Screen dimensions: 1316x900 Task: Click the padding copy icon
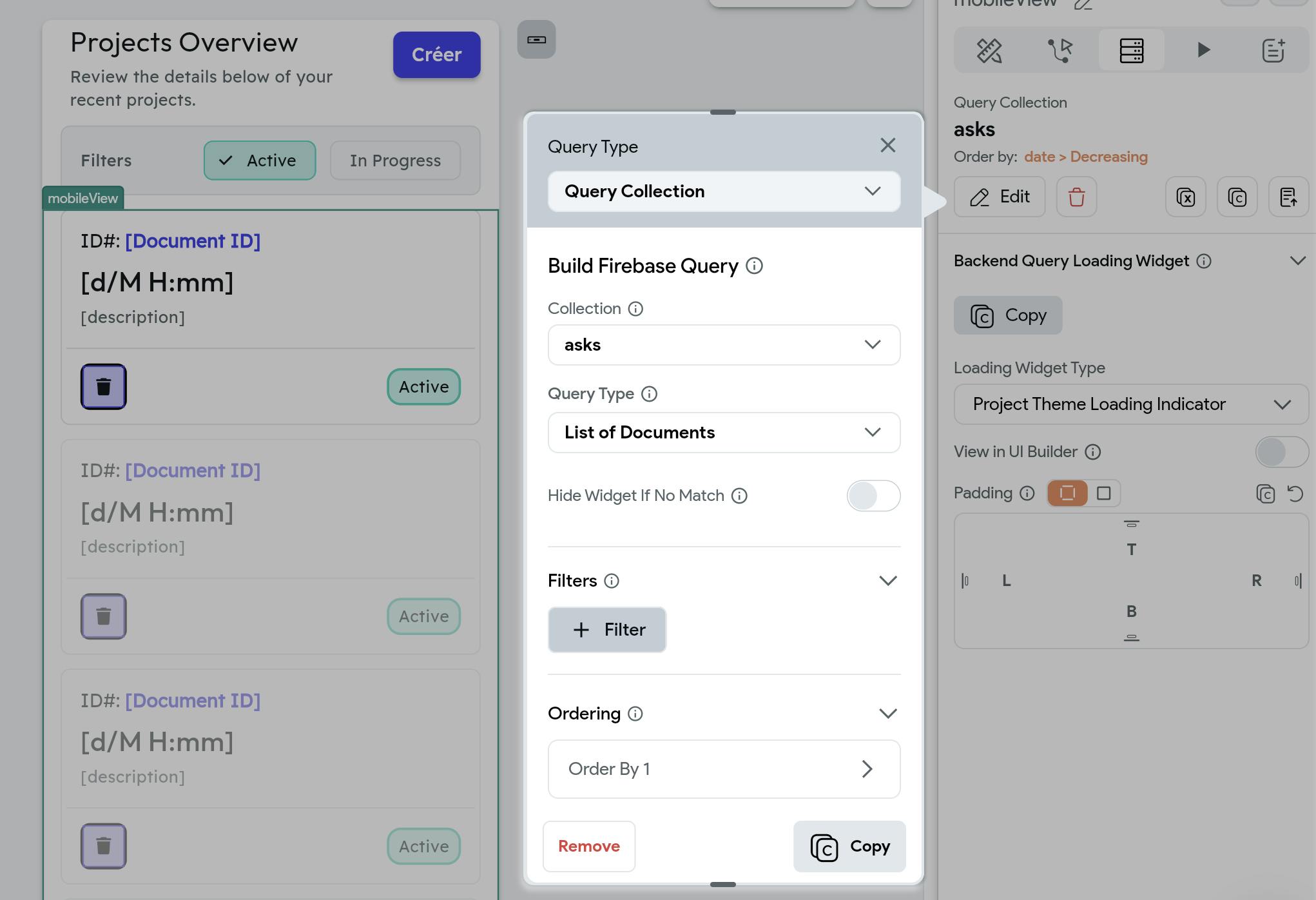point(1265,494)
